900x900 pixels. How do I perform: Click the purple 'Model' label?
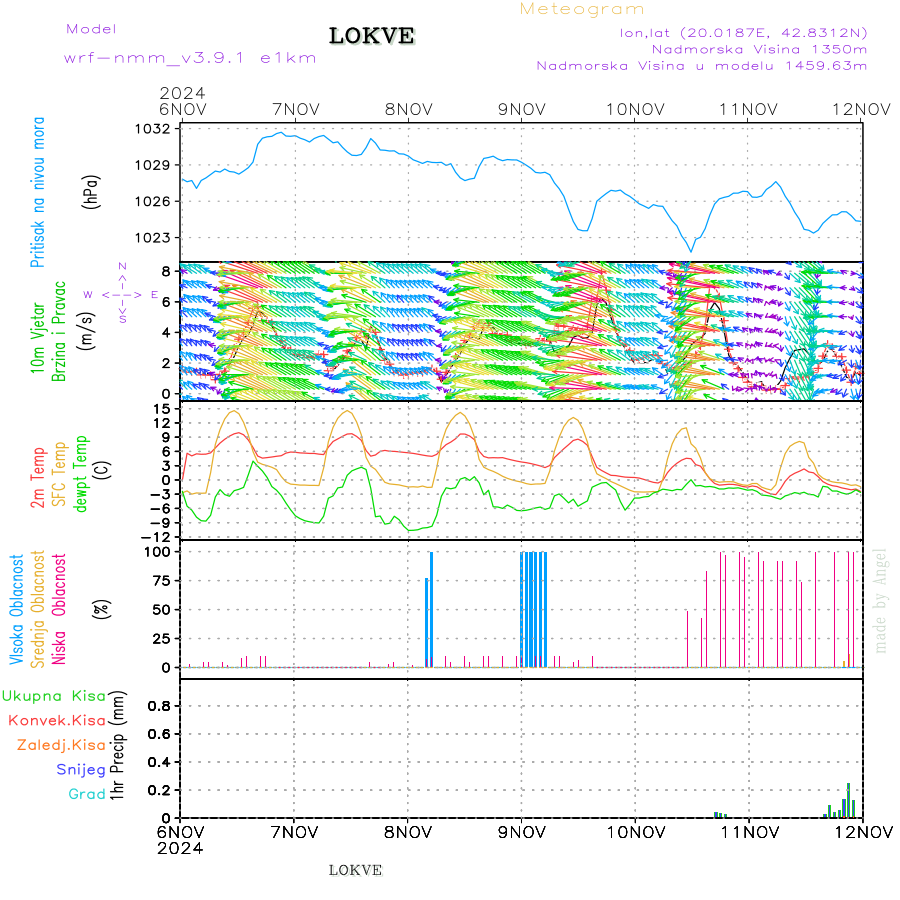pos(91,29)
